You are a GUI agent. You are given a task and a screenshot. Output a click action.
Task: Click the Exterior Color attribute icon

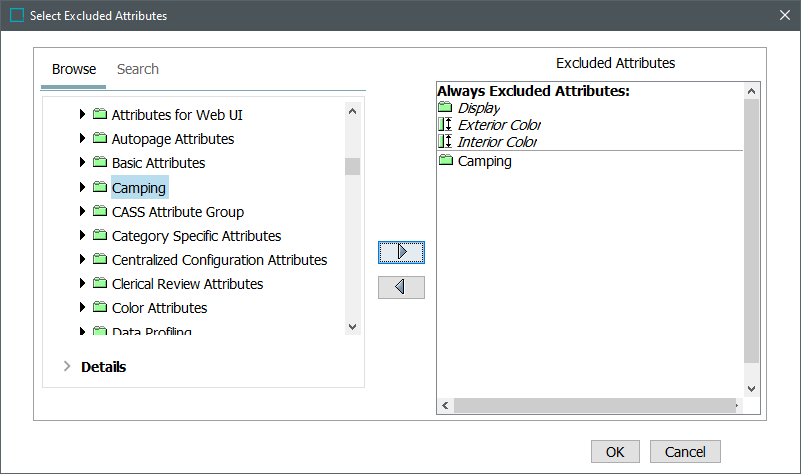[x=445, y=125]
